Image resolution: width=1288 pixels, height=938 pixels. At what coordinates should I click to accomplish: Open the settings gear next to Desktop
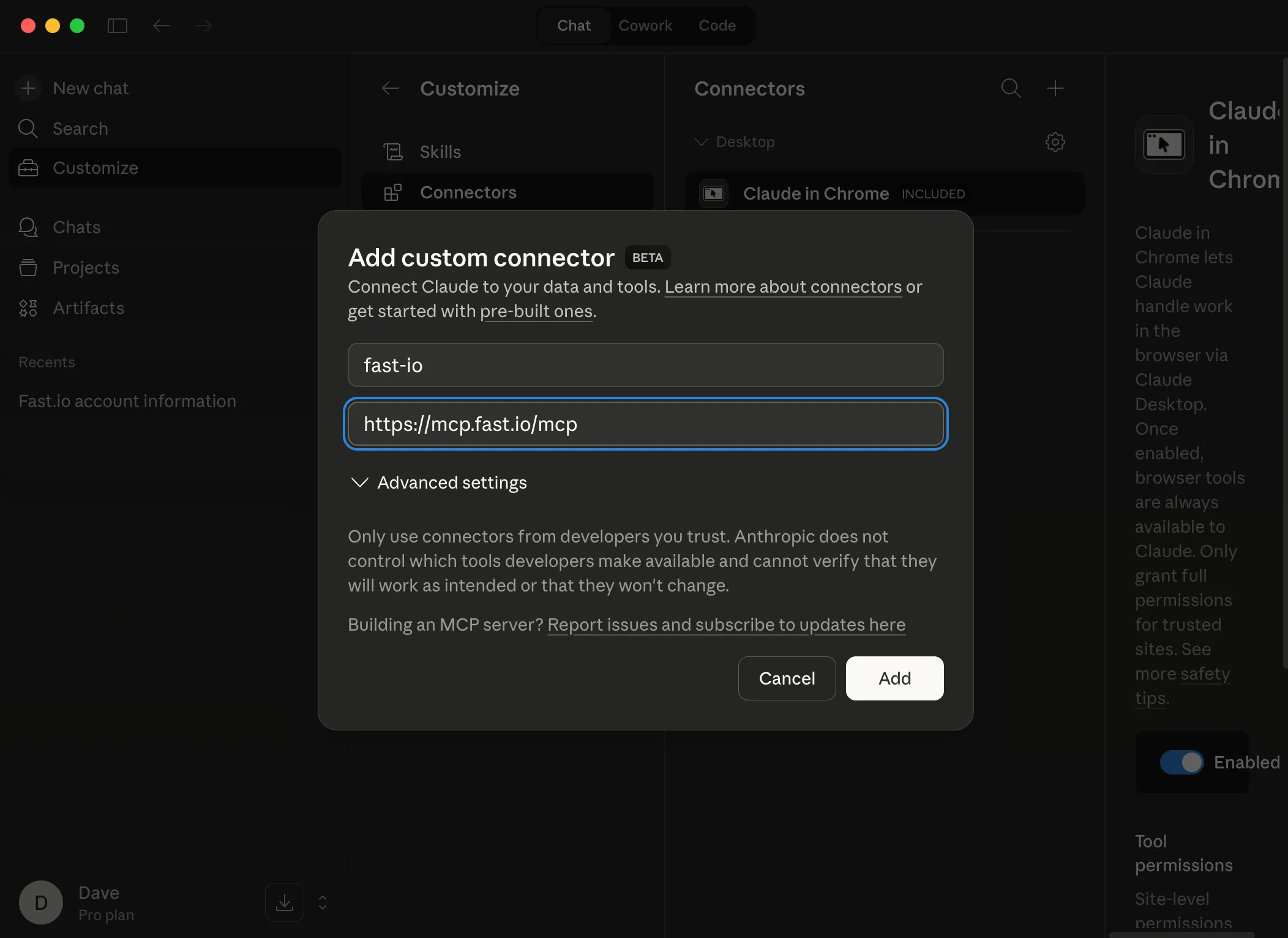[x=1055, y=142]
